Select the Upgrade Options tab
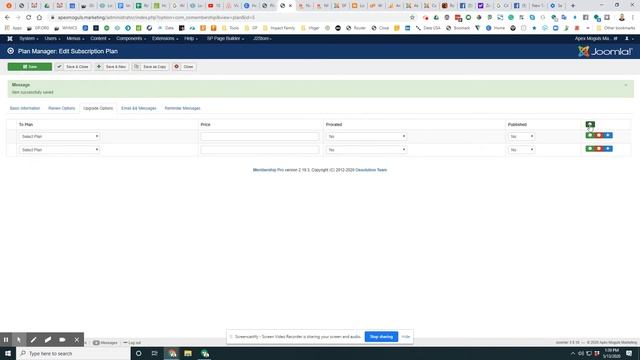The width and height of the screenshot is (640, 360). (x=98, y=108)
